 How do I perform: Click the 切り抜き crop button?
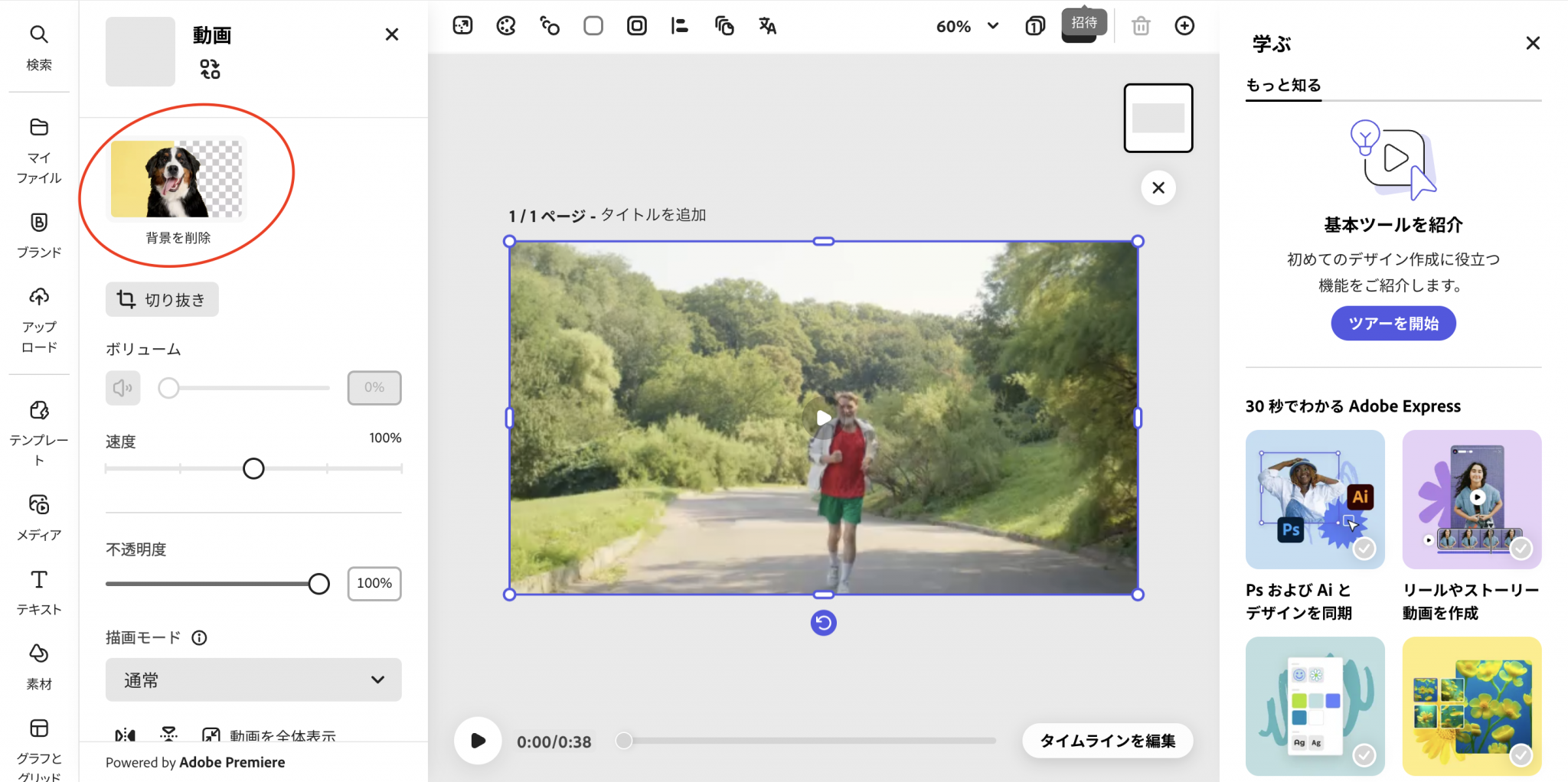point(162,299)
